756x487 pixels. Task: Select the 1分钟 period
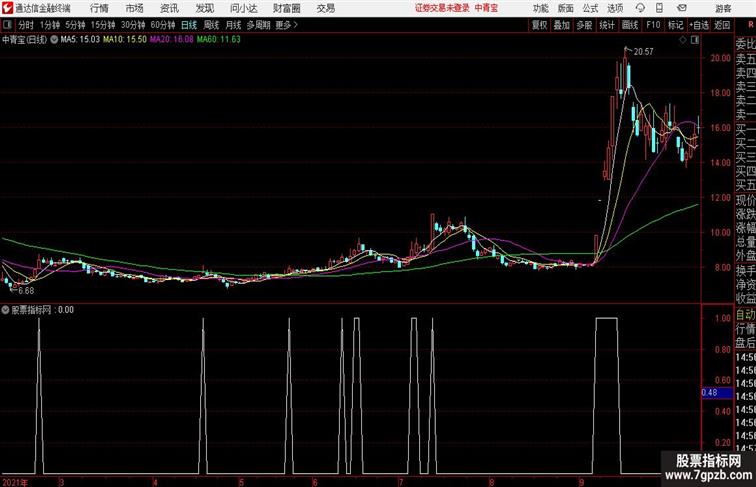point(50,25)
